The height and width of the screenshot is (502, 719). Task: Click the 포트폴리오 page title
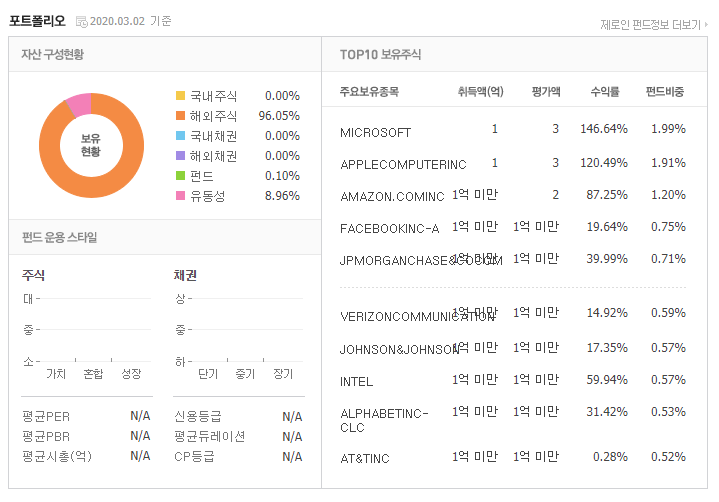[x=37, y=21]
